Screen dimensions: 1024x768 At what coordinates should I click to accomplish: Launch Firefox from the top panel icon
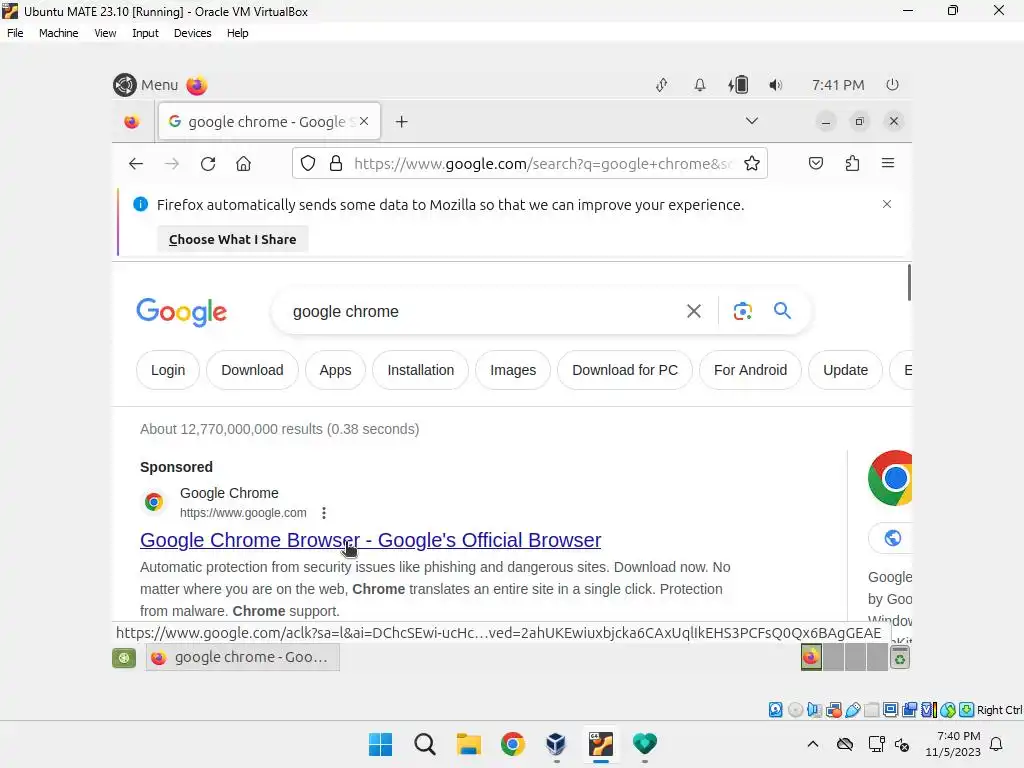tap(197, 85)
